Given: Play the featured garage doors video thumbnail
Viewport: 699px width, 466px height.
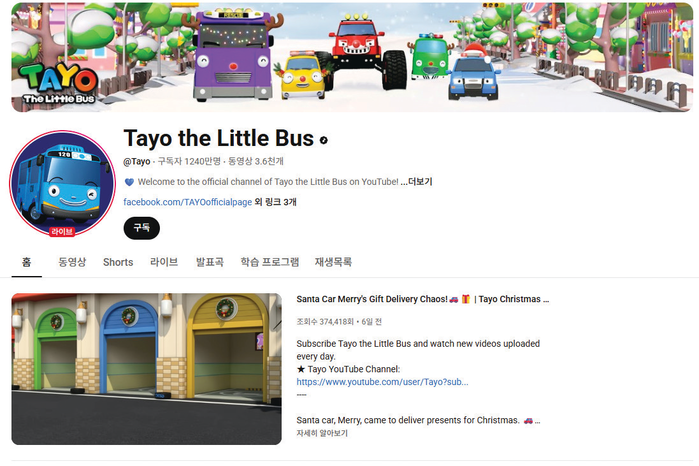Looking at the screenshot, I should point(146,369).
